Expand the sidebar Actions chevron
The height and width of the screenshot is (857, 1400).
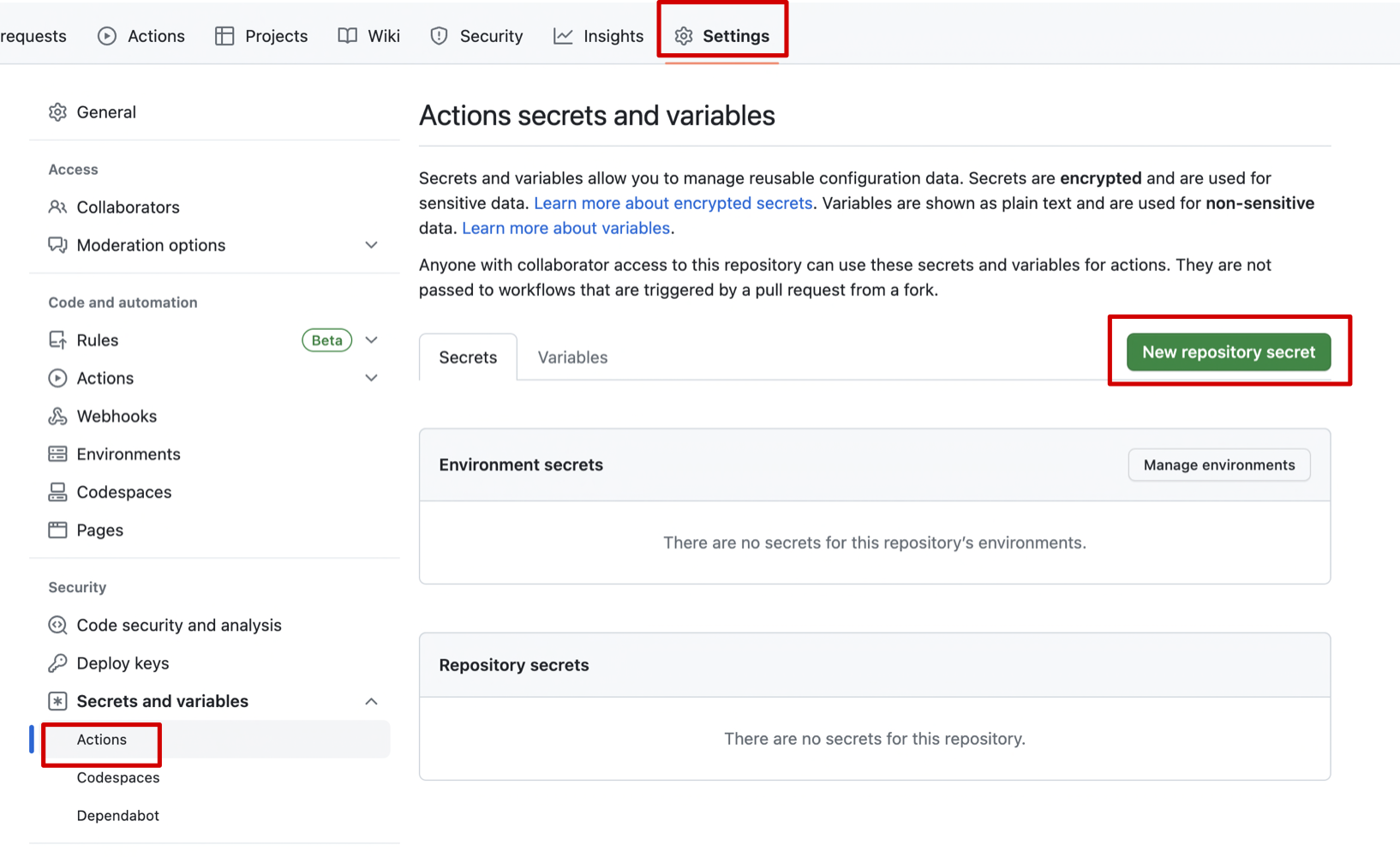click(371, 378)
